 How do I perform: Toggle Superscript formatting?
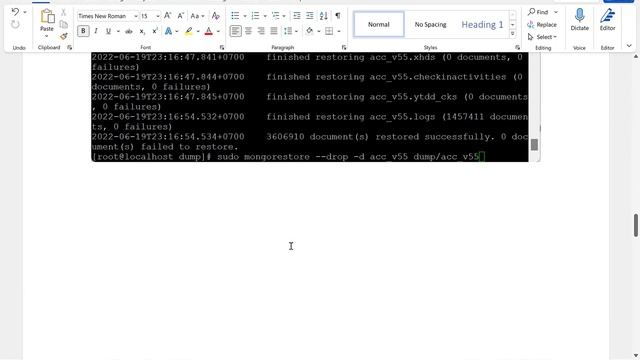click(155, 31)
